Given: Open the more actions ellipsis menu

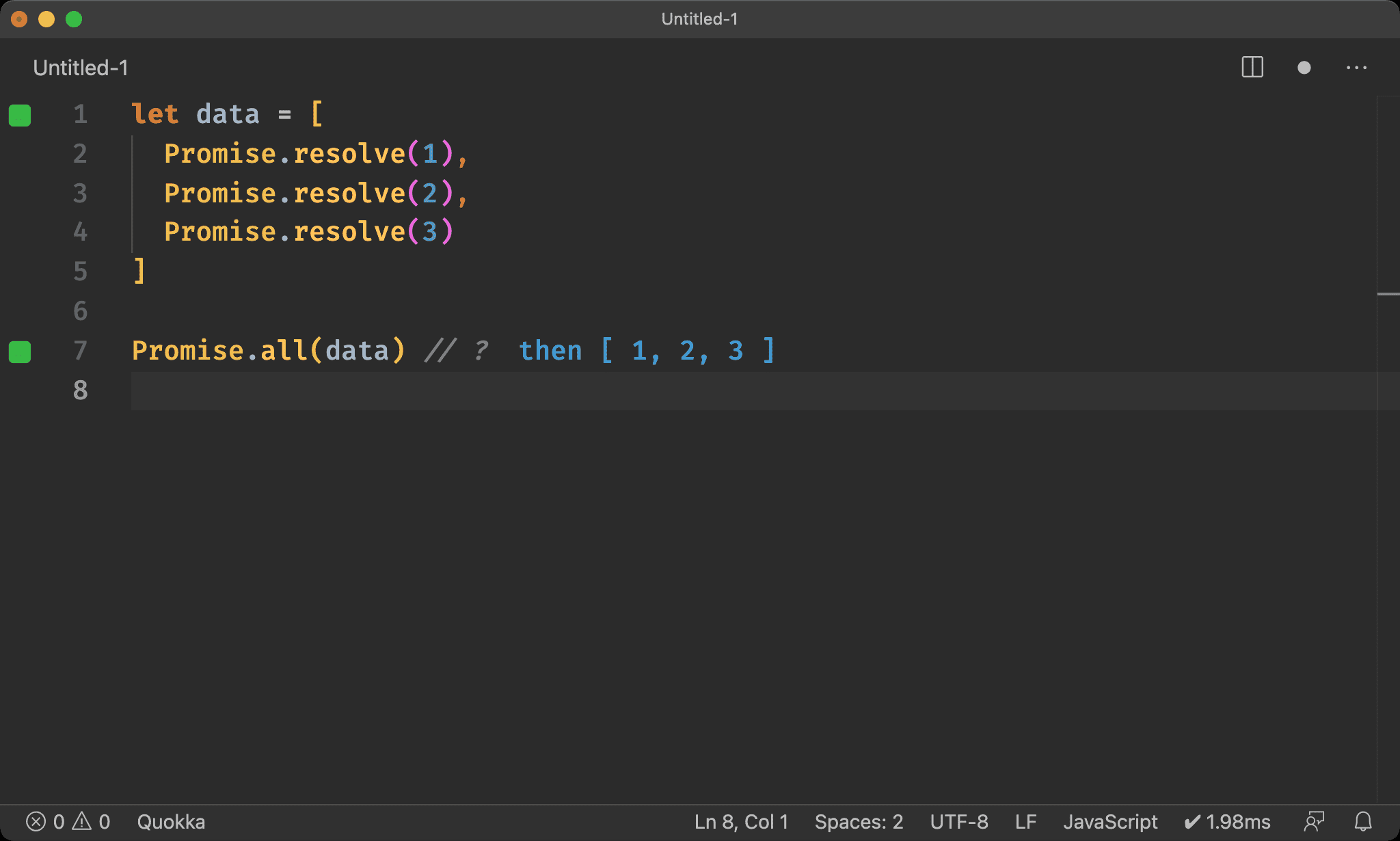Looking at the screenshot, I should pos(1356,68).
